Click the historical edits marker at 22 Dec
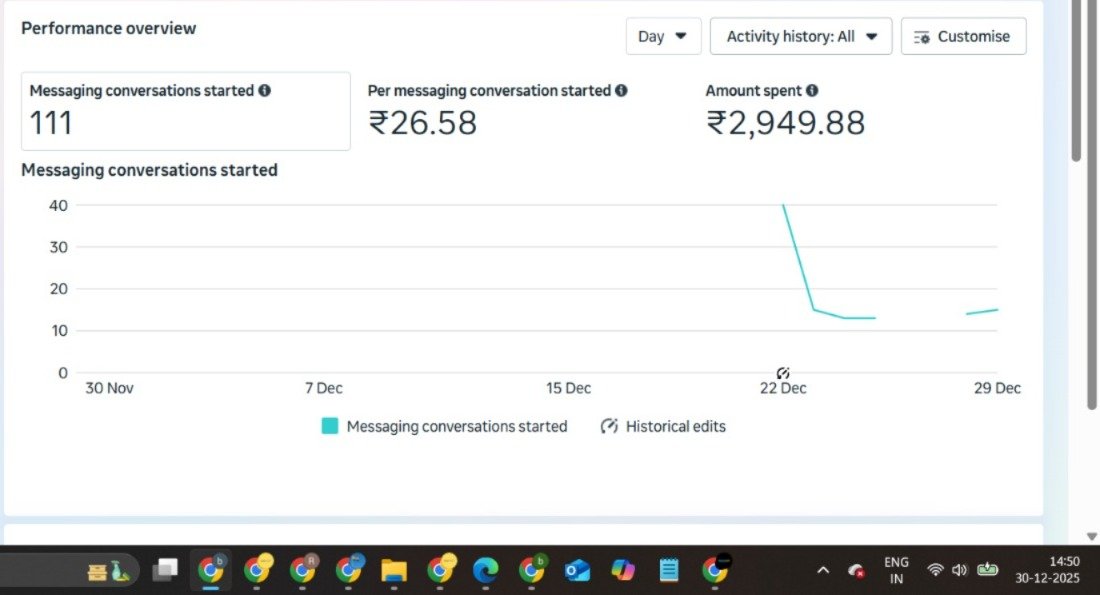Screen dimensions: 1100x595 click(x=783, y=373)
